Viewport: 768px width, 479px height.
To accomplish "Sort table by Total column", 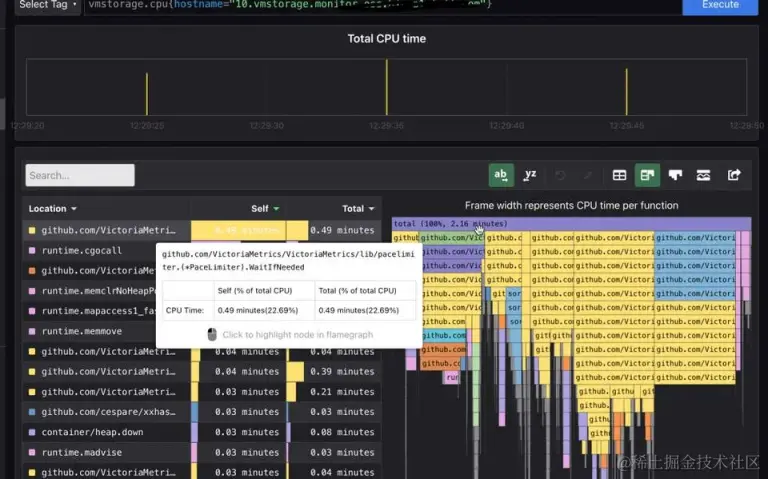I will pos(358,209).
